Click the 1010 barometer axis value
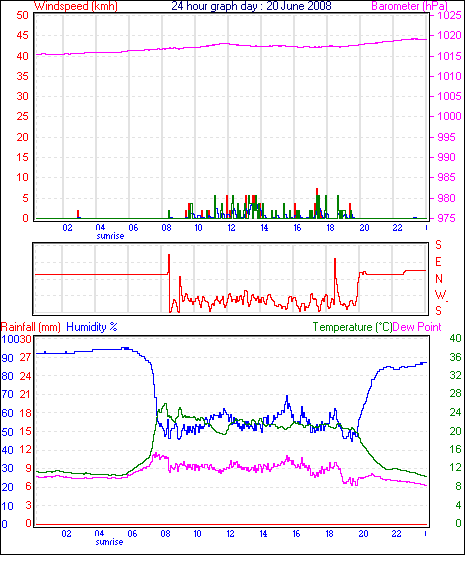Image resolution: width=466 pixels, height=563 pixels. pos(449,76)
